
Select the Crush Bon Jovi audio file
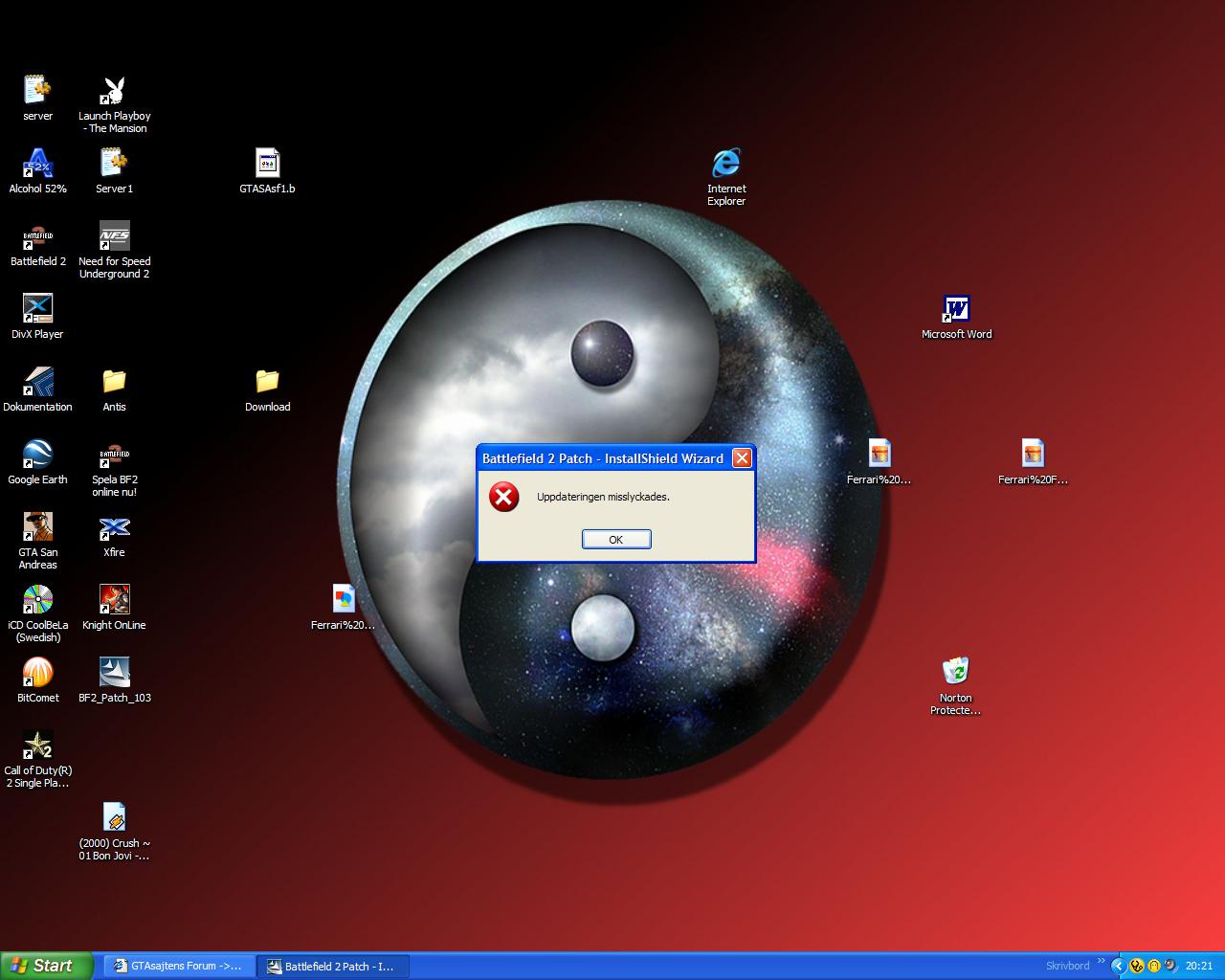tap(114, 831)
